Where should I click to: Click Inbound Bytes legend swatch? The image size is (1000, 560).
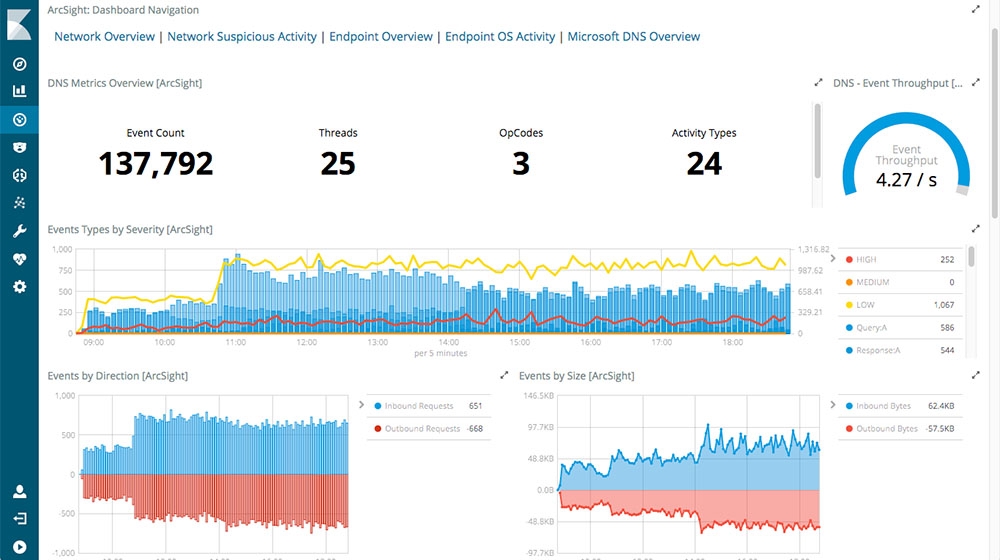[849, 406]
